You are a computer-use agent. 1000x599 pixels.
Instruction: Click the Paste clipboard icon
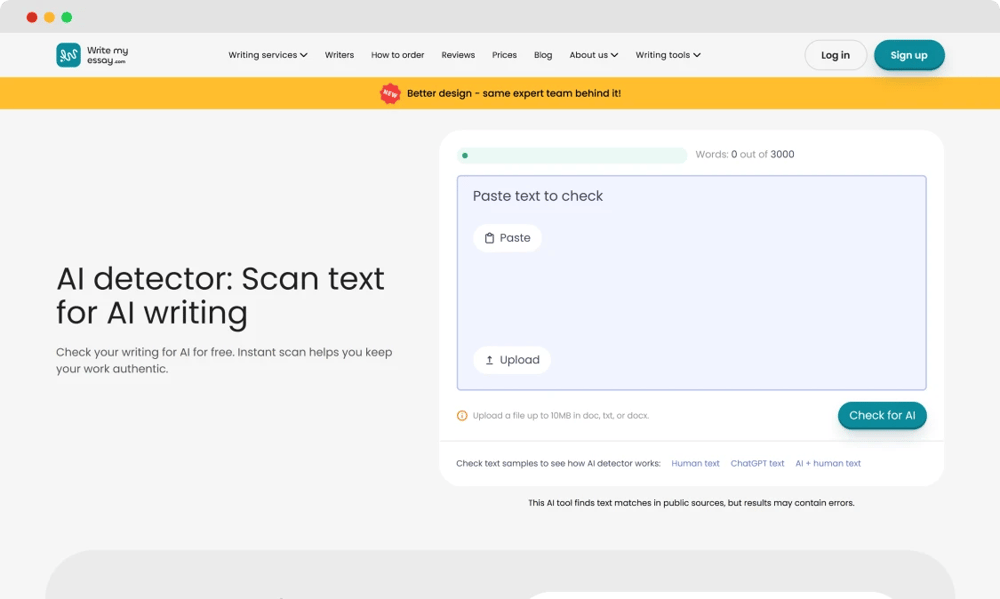pyautogui.click(x=487, y=238)
